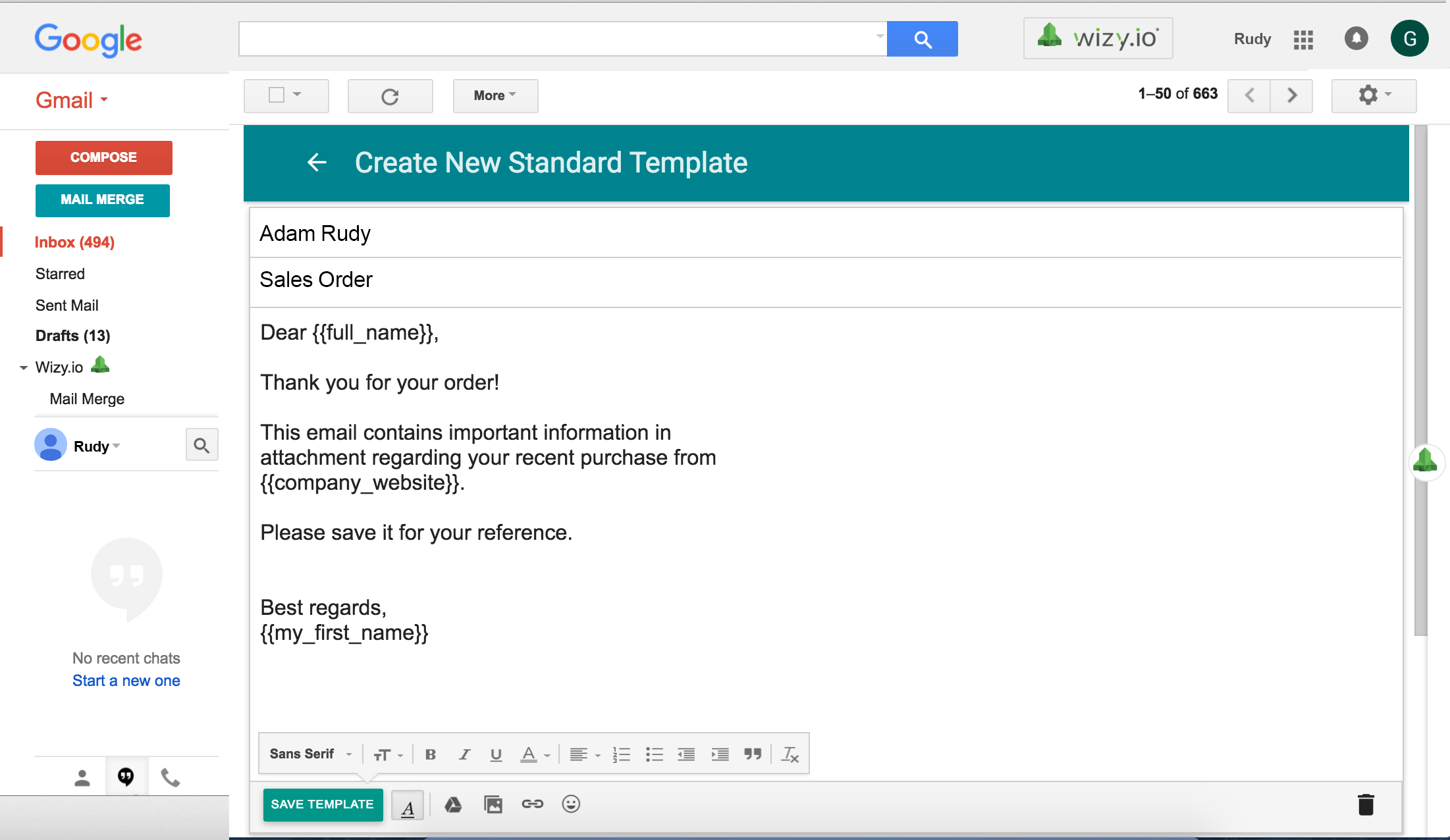Click the font size dropdown arrow
The image size is (1450, 840).
pyautogui.click(x=400, y=755)
